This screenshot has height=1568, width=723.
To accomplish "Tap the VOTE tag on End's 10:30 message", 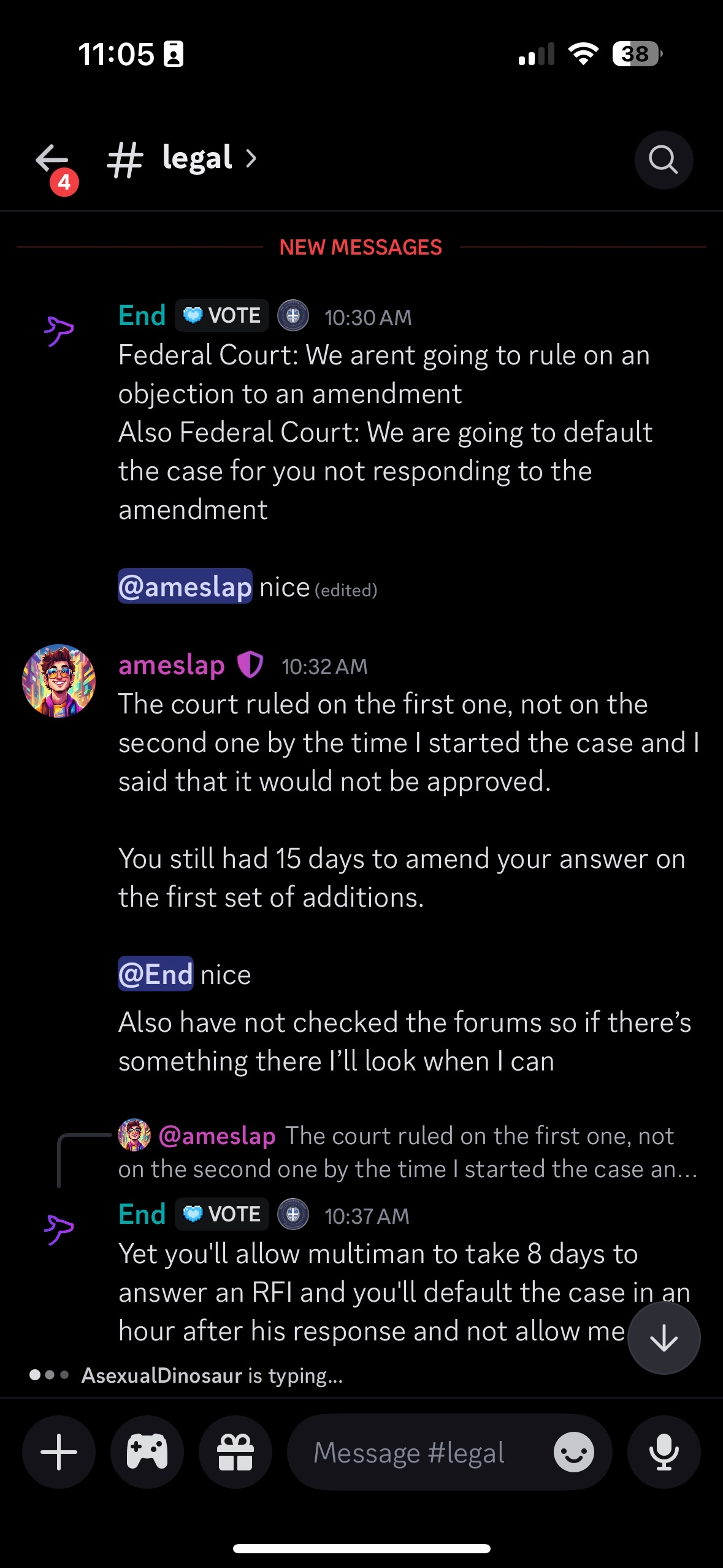I will tap(222, 315).
